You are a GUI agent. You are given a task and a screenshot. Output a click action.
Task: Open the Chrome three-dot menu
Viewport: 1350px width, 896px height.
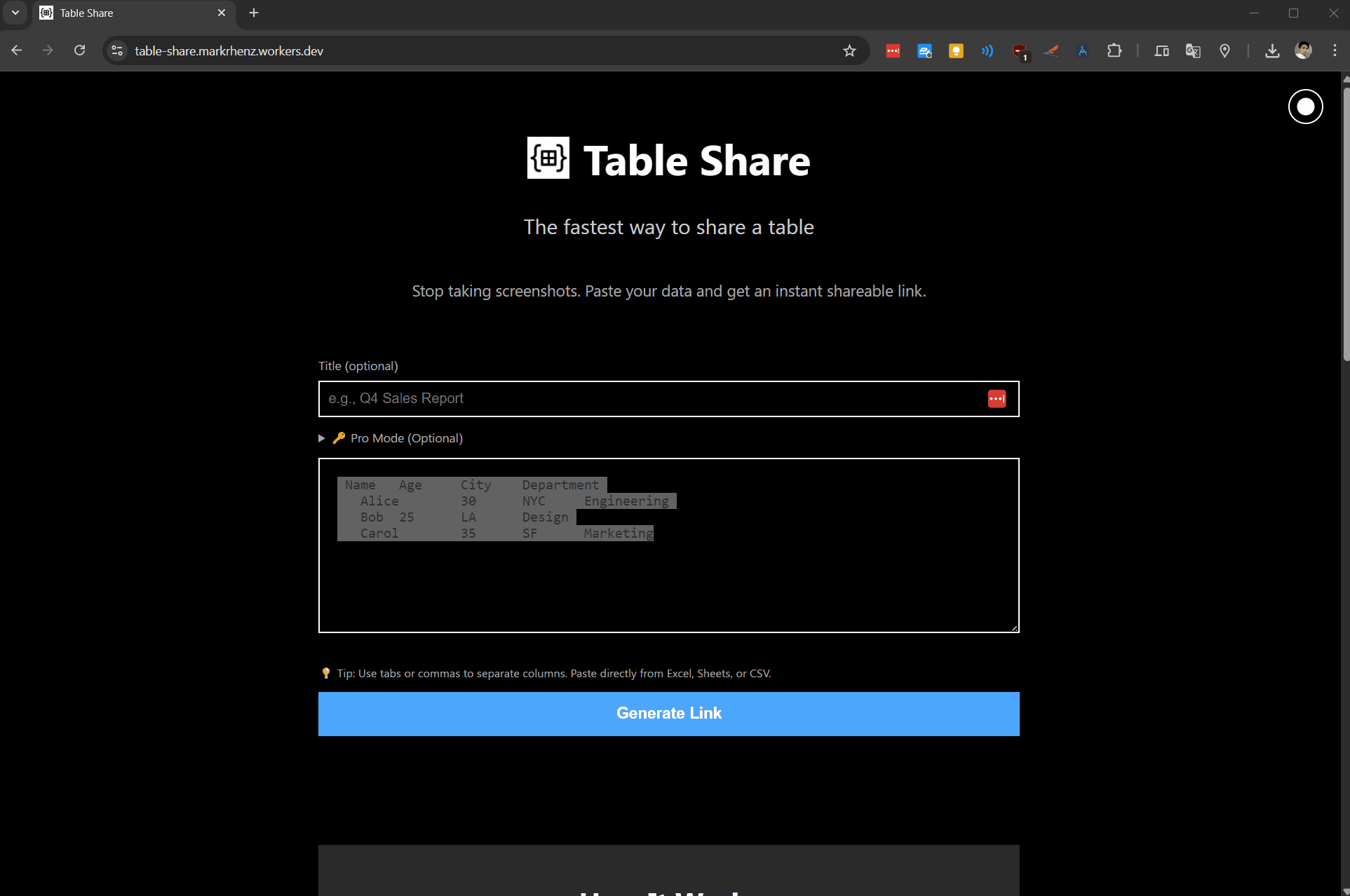(1336, 50)
